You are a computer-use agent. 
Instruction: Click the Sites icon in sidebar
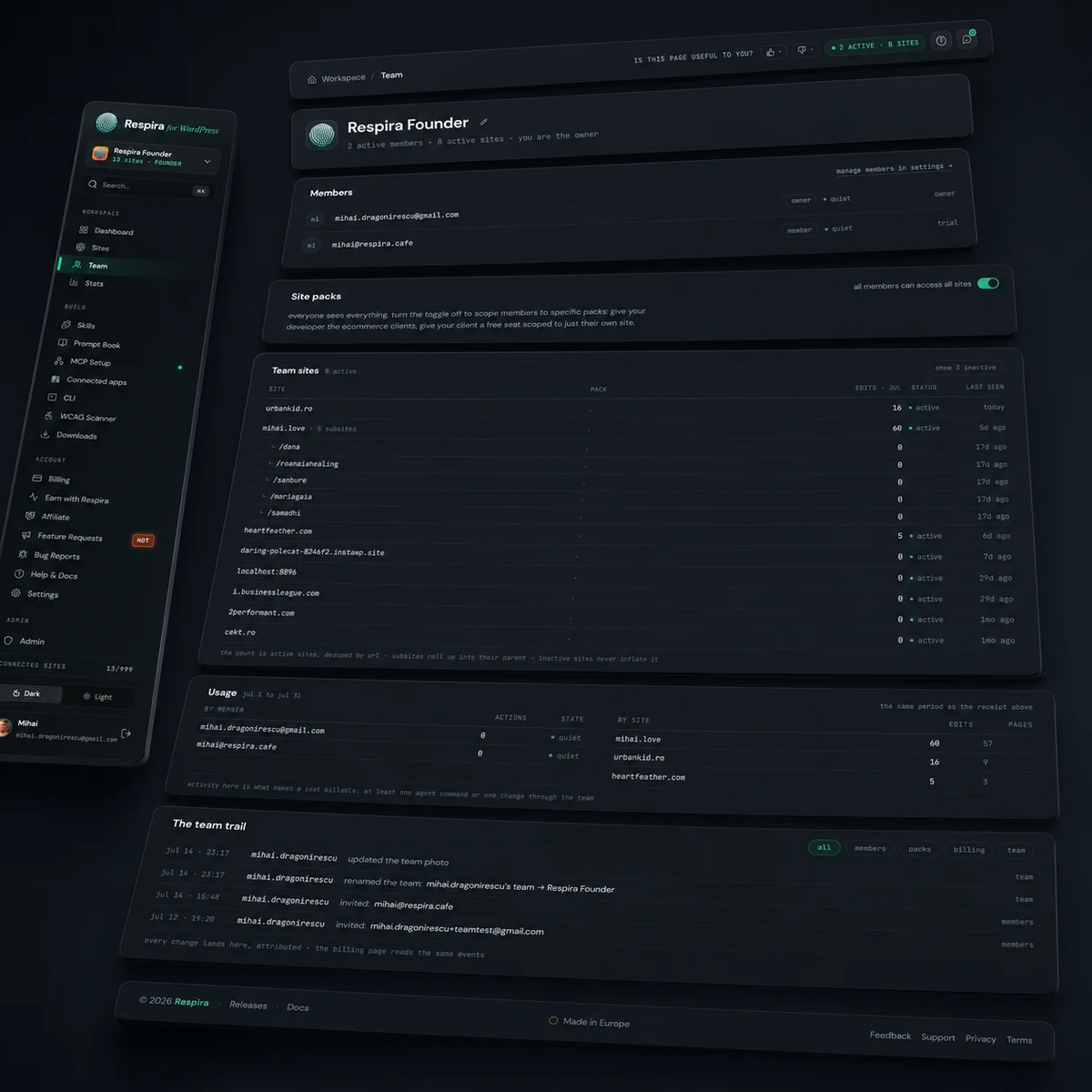pyautogui.click(x=81, y=247)
